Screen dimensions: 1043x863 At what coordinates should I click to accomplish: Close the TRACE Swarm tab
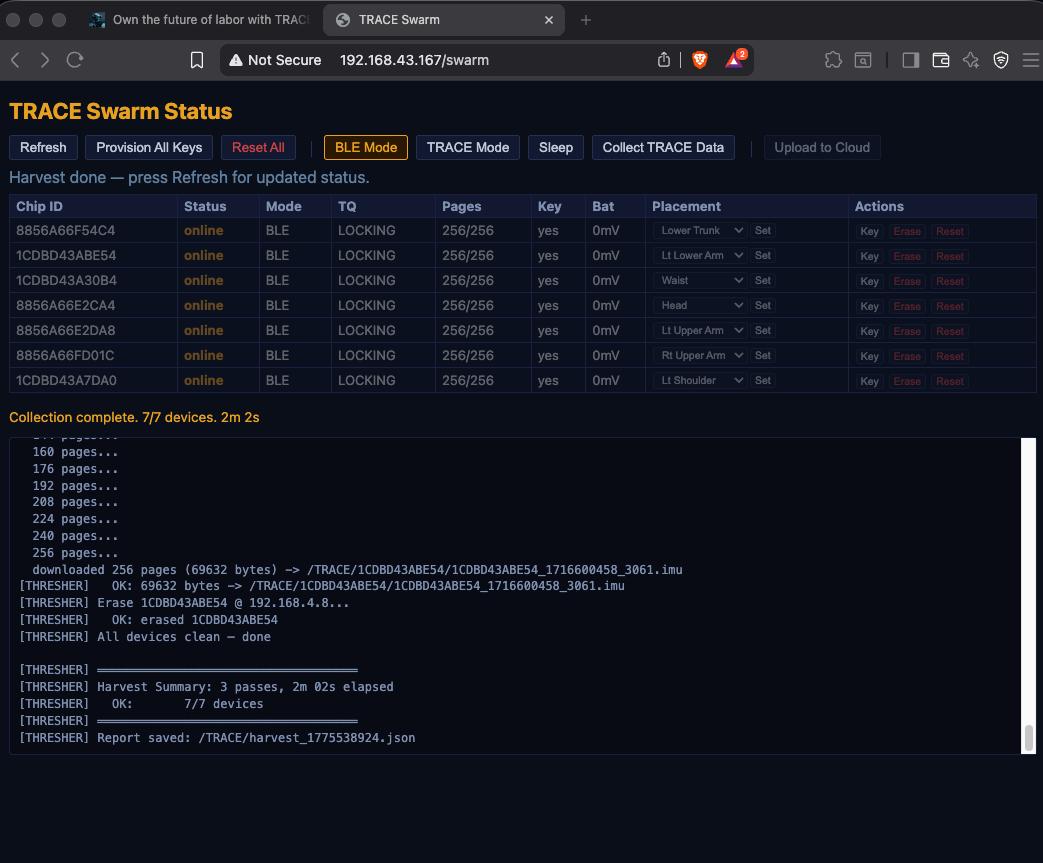coord(549,20)
